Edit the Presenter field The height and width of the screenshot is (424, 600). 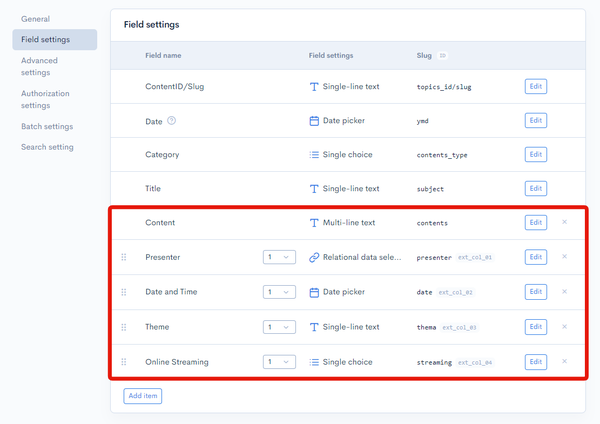pos(536,257)
